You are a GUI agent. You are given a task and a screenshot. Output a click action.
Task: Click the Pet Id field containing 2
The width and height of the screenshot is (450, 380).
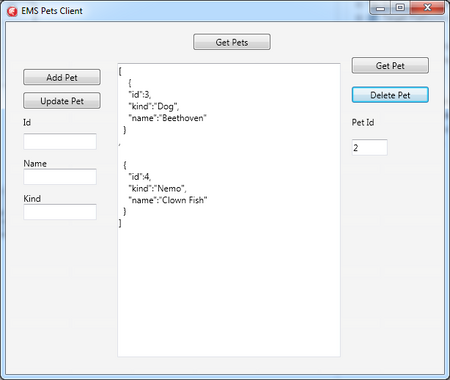pos(370,147)
